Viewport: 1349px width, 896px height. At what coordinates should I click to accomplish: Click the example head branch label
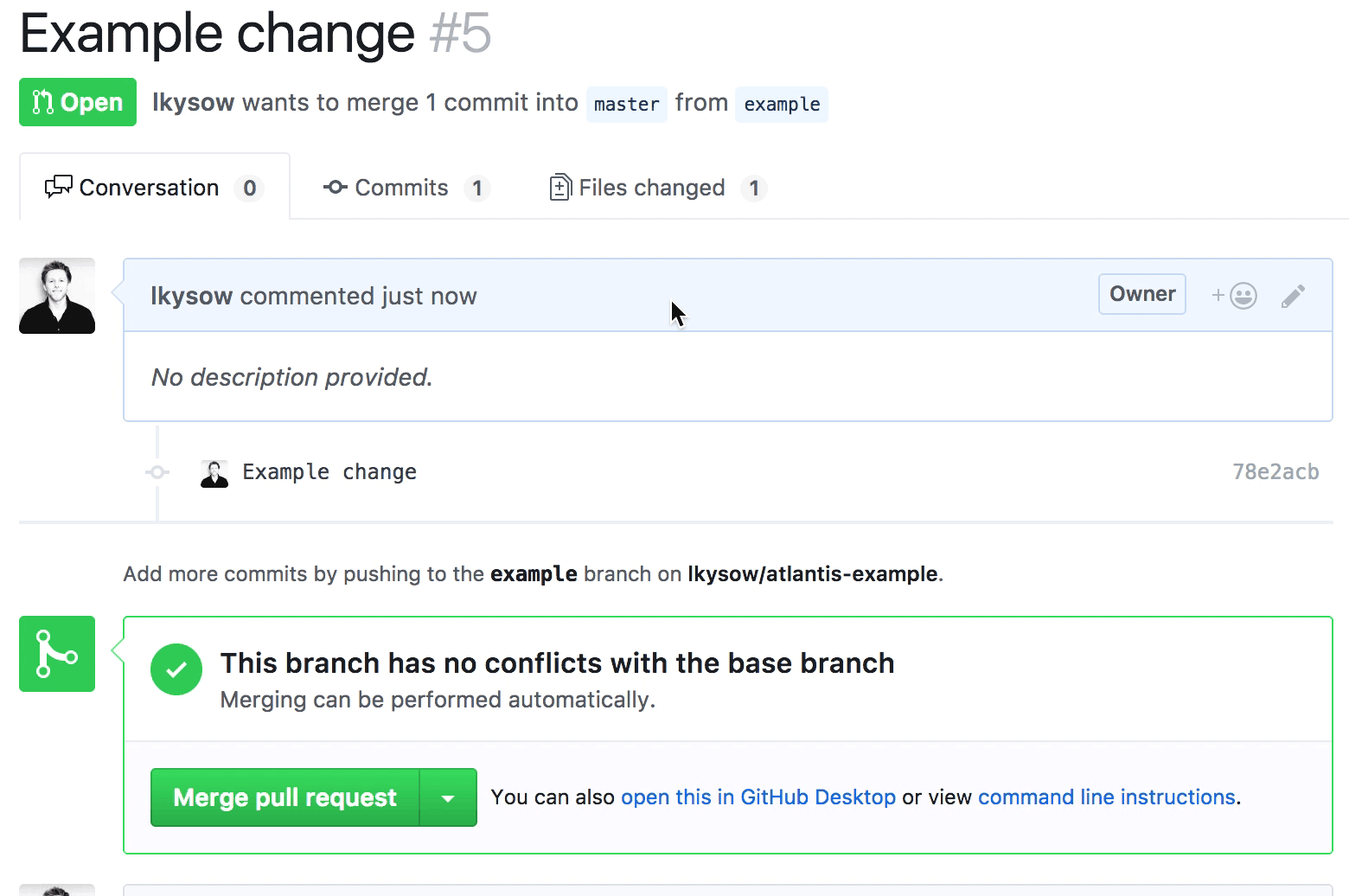[x=782, y=104]
